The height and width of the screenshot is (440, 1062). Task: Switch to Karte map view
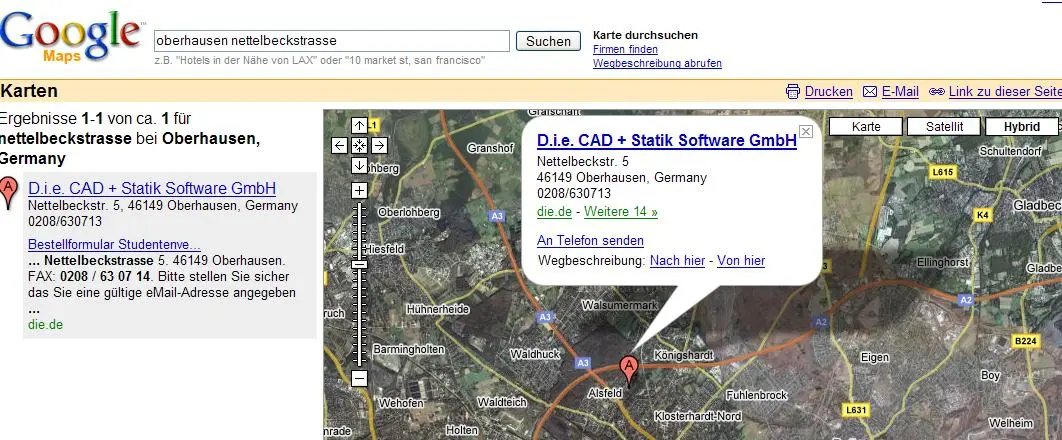[866, 127]
